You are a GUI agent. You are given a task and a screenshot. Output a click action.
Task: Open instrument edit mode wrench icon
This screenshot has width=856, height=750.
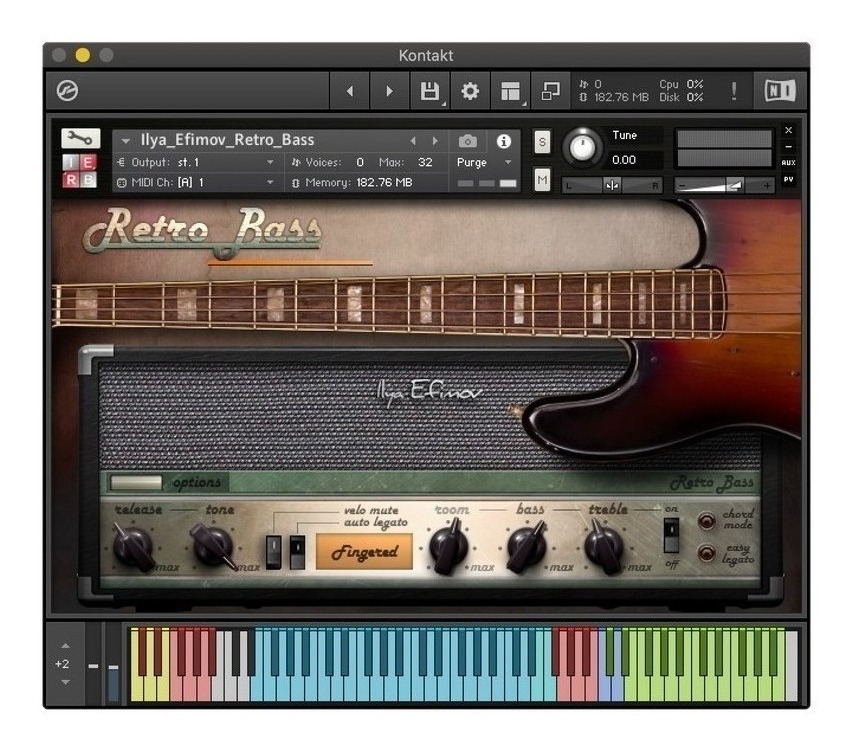(x=80, y=139)
